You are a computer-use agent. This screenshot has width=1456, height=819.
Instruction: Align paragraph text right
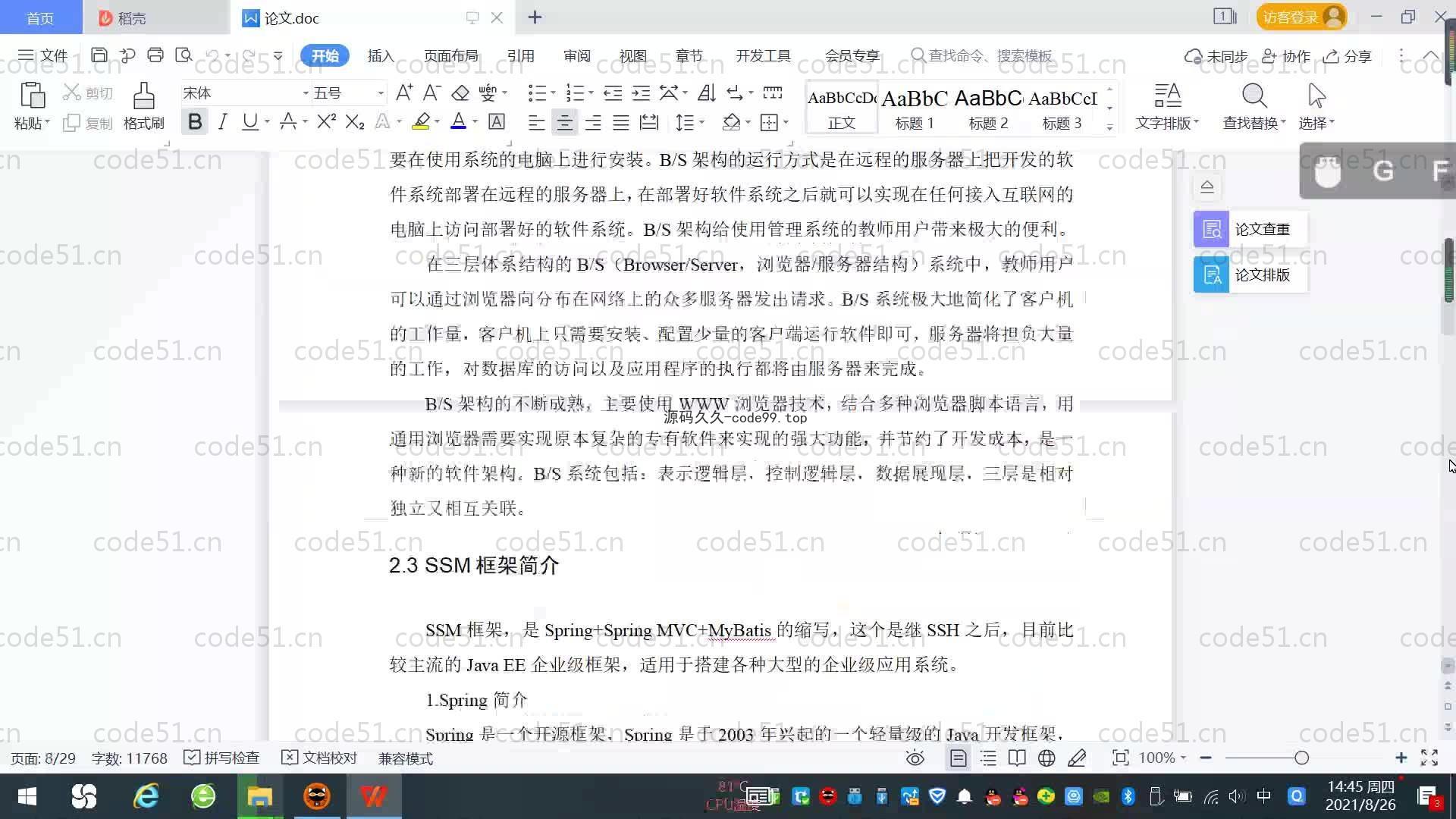(593, 123)
